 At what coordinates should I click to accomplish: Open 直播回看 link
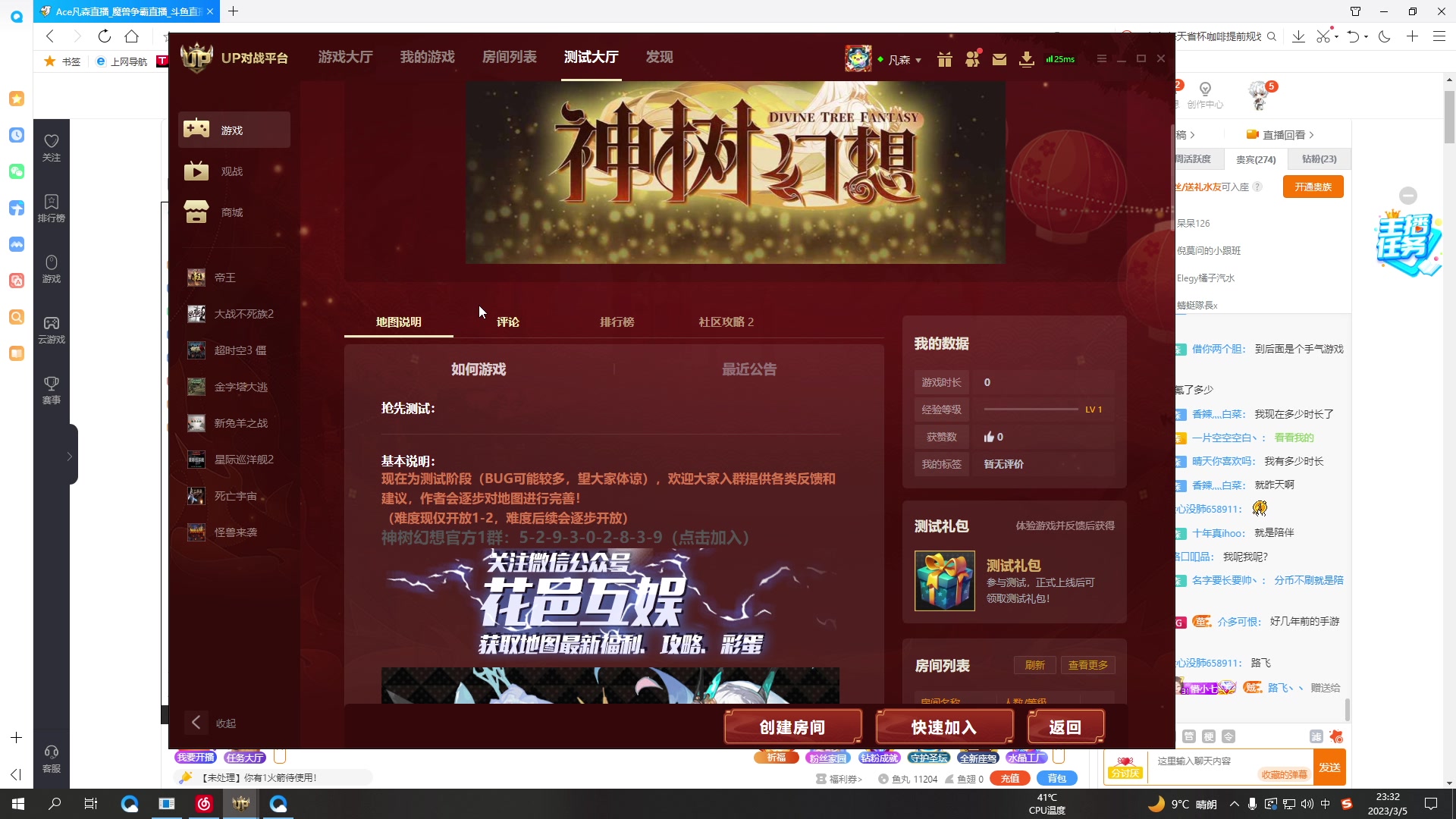coord(1280,135)
